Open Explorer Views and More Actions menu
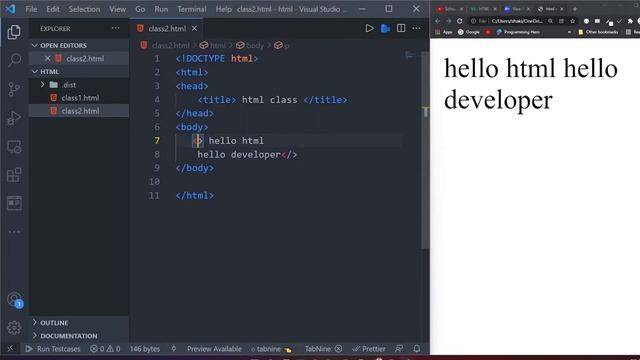The height and width of the screenshot is (360, 640). coord(116,28)
